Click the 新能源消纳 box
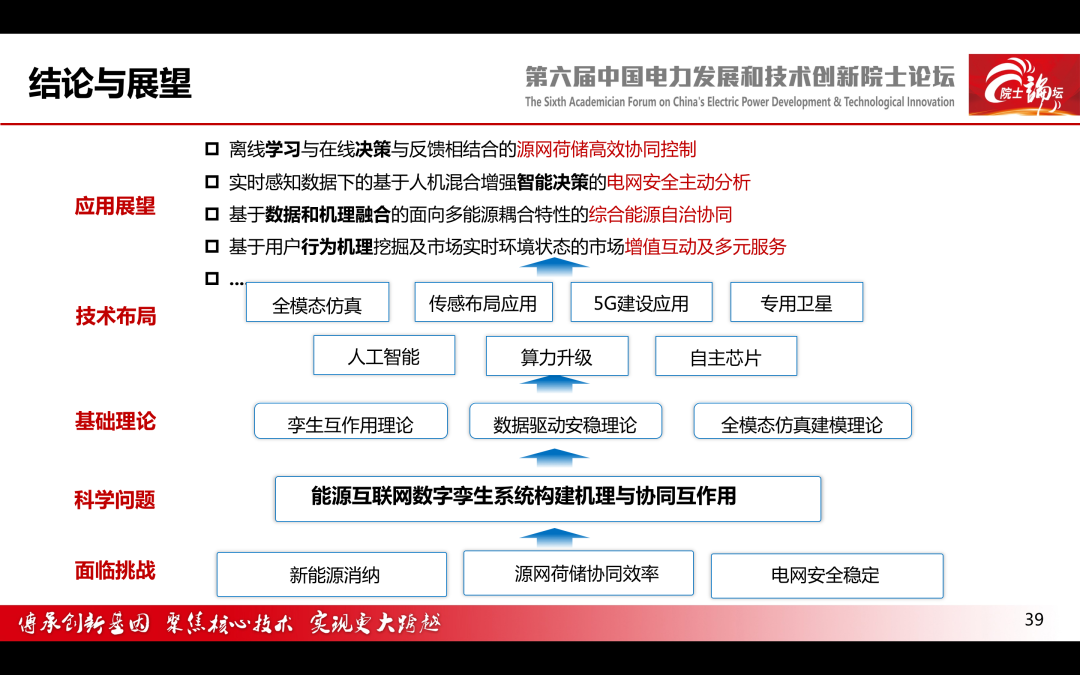 click(332, 574)
